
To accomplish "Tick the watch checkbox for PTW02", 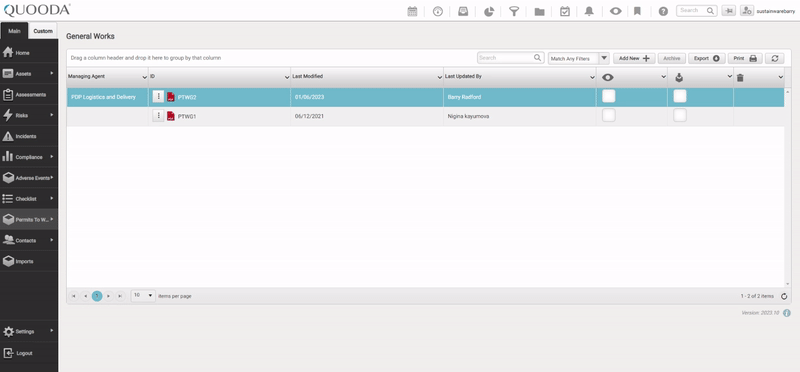I will pyautogui.click(x=609, y=96).
